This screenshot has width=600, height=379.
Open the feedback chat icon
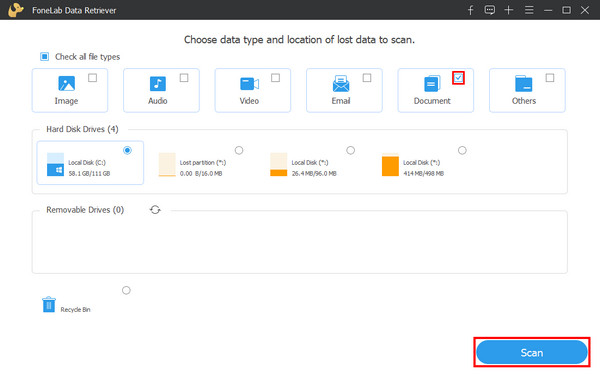489,10
